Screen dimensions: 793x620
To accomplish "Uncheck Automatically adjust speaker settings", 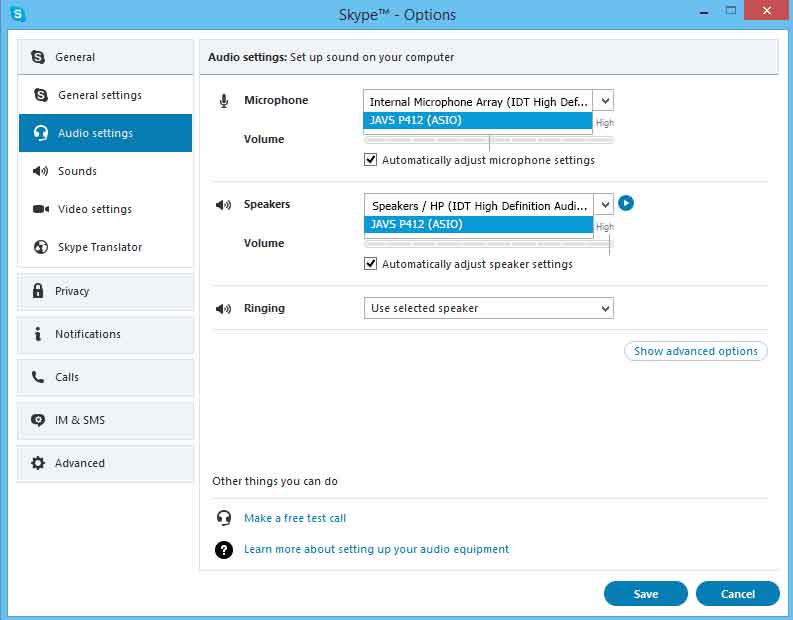I will coord(370,263).
